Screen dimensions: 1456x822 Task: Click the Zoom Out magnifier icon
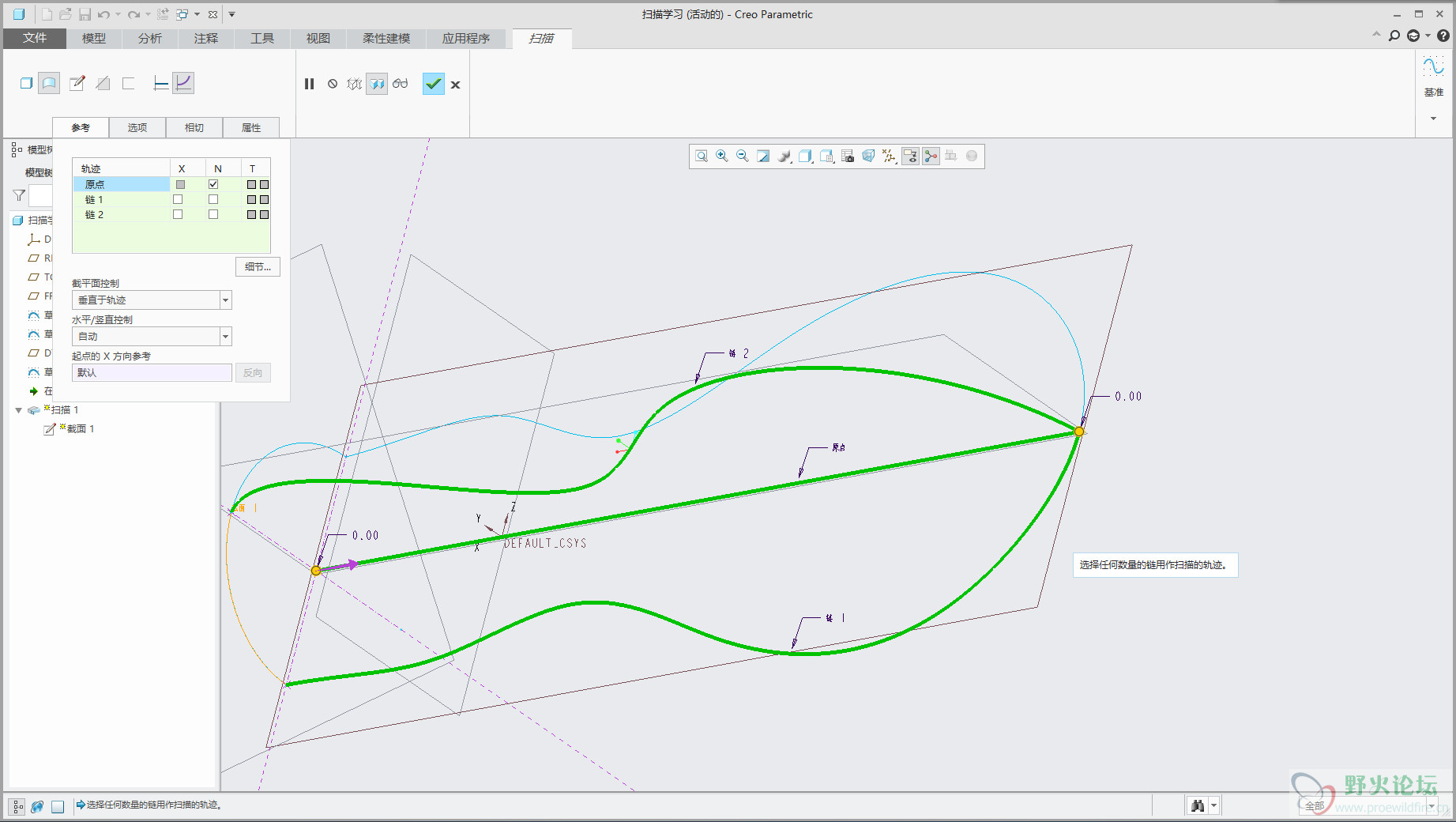tap(743, 156)
